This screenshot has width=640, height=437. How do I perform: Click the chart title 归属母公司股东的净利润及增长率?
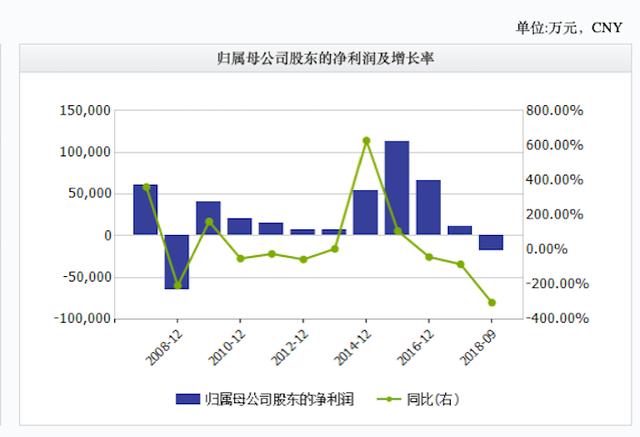tap(325, 58)
